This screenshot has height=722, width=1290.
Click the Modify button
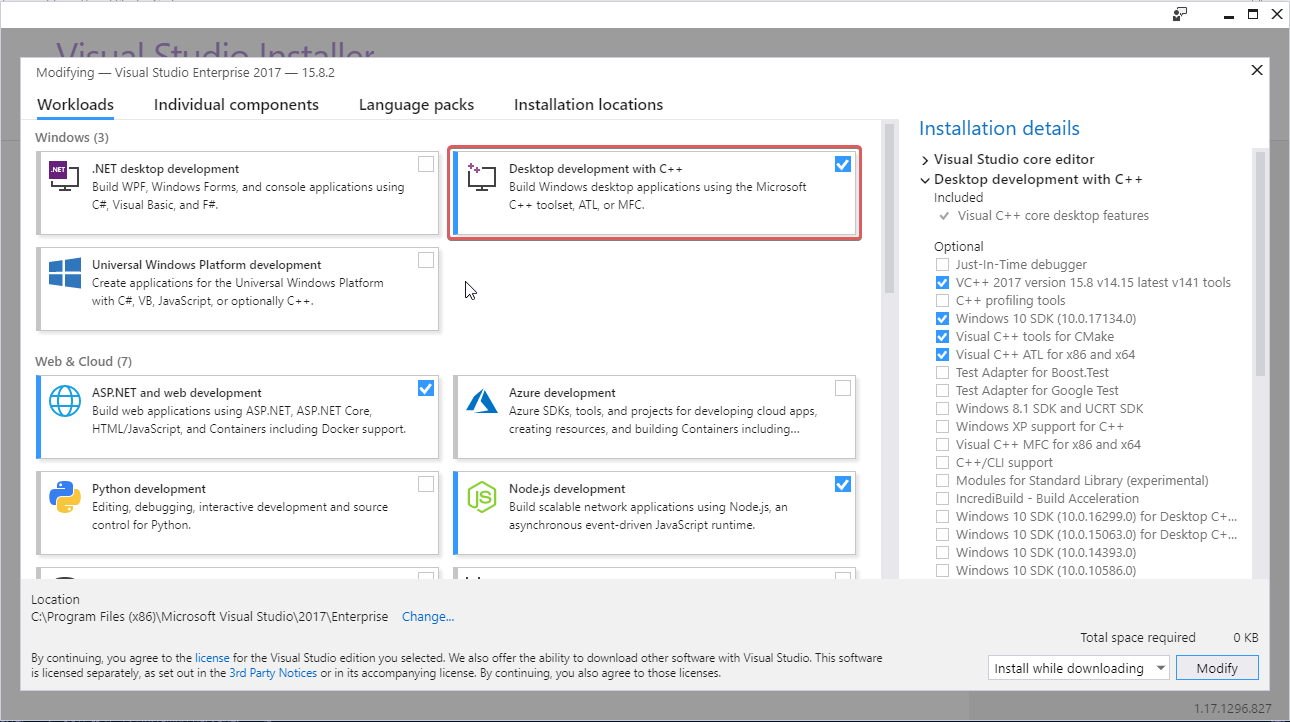(x=1217, y=668)
